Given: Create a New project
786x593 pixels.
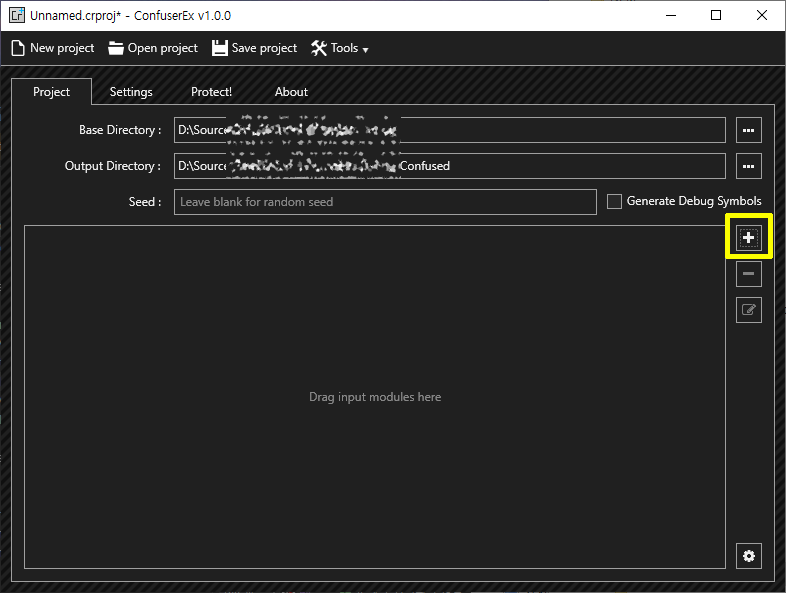Looking at the screenshot, I should click(x=53, y=48).
